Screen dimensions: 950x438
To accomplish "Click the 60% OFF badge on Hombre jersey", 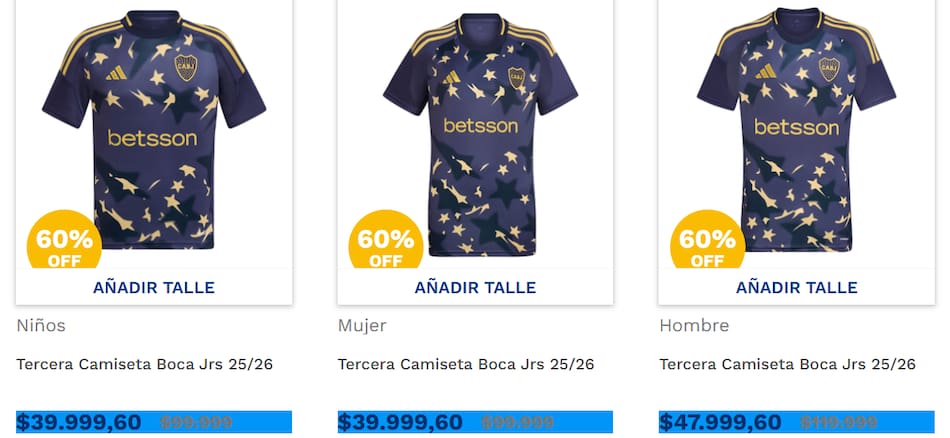I will [708, 240].
